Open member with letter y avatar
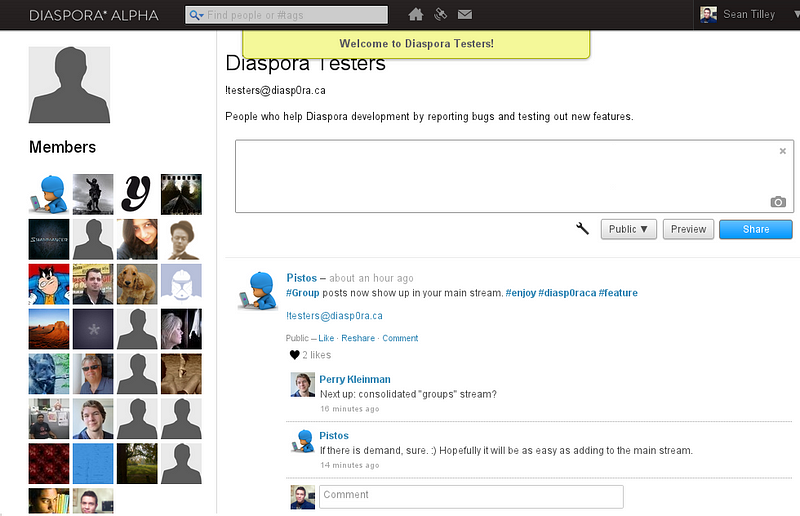Image resolution: width=800 pixels, height=516 pixels. point(137,194)
